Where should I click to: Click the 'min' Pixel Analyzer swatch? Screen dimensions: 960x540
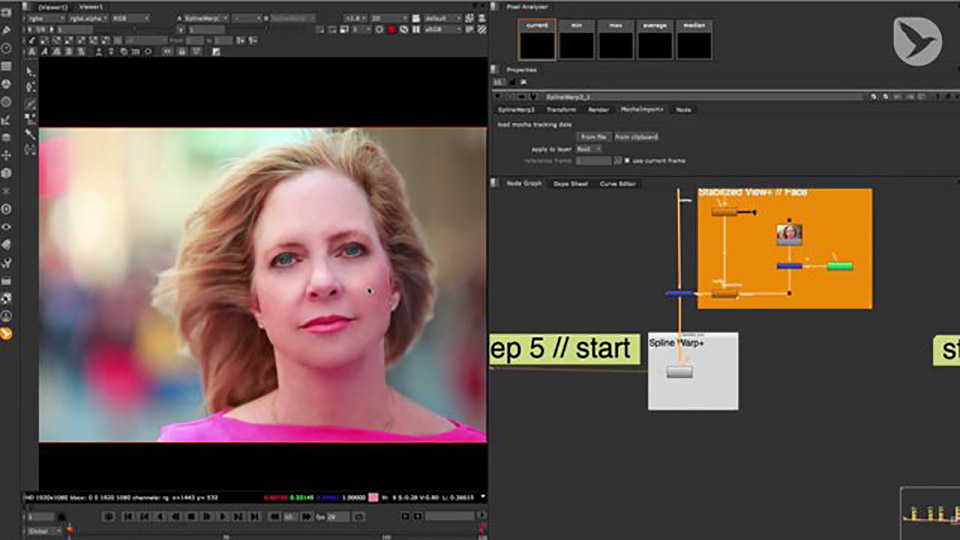click(576, 39)
